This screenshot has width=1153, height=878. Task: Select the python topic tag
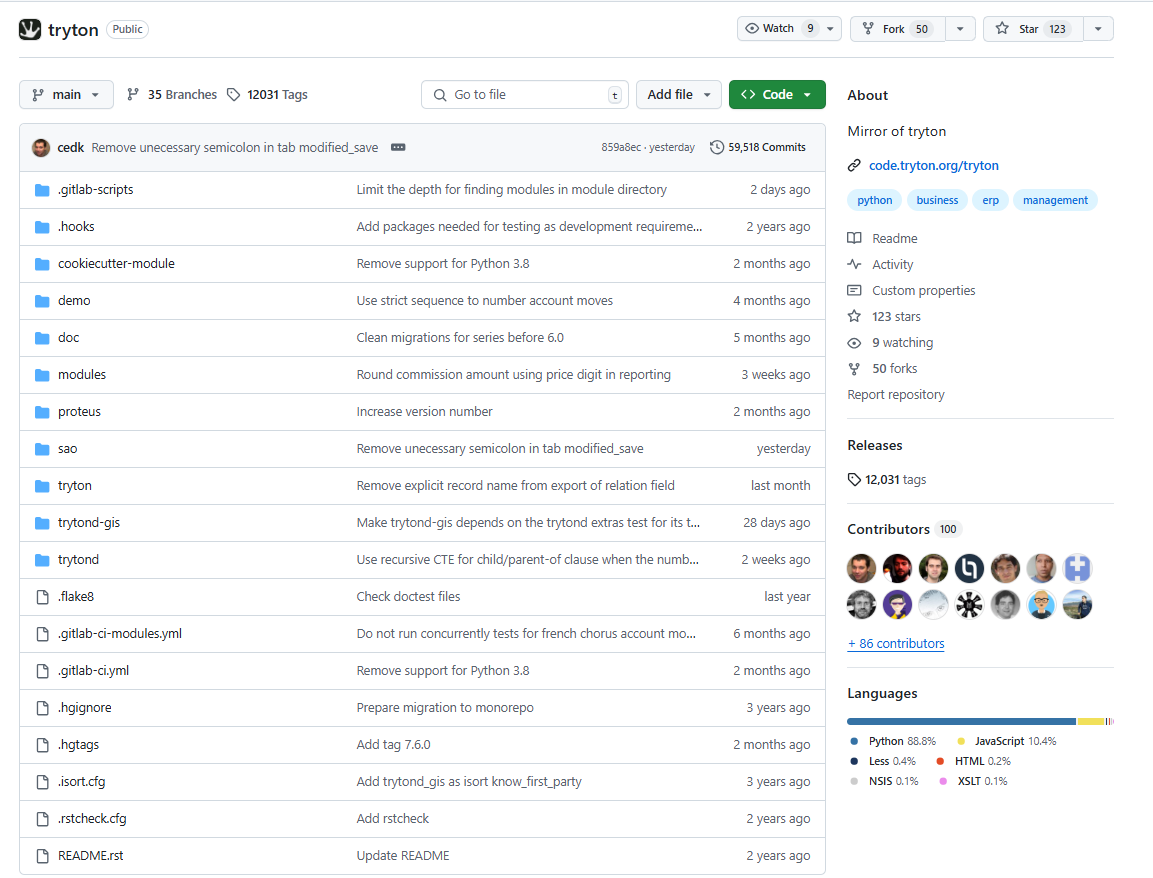coord(874,200)
